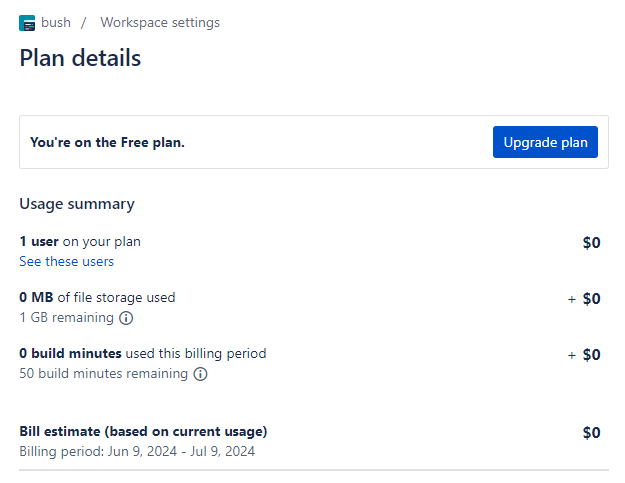Click the bush workspace avatar icon
The image size is (625, 483).
click(27, 23)
